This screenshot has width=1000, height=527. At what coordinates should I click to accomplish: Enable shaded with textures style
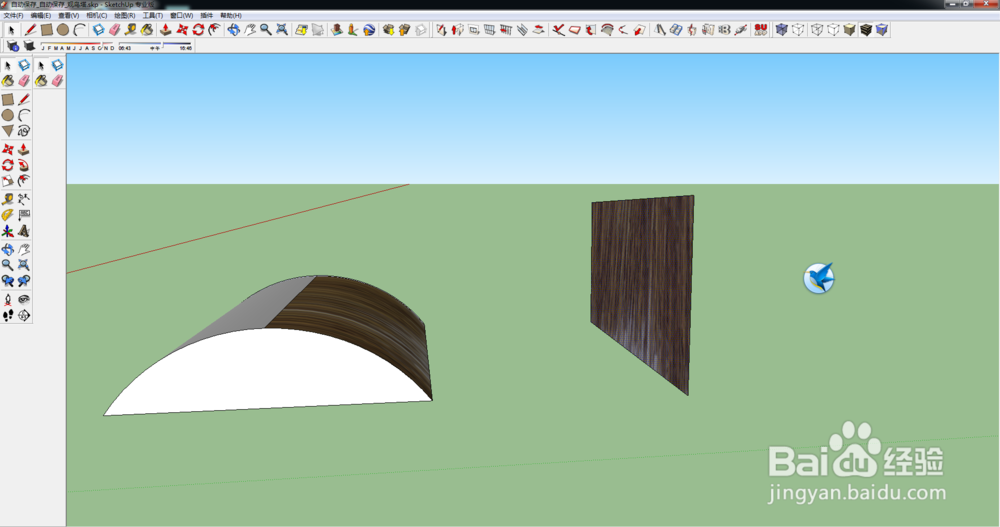click(865, 30)
